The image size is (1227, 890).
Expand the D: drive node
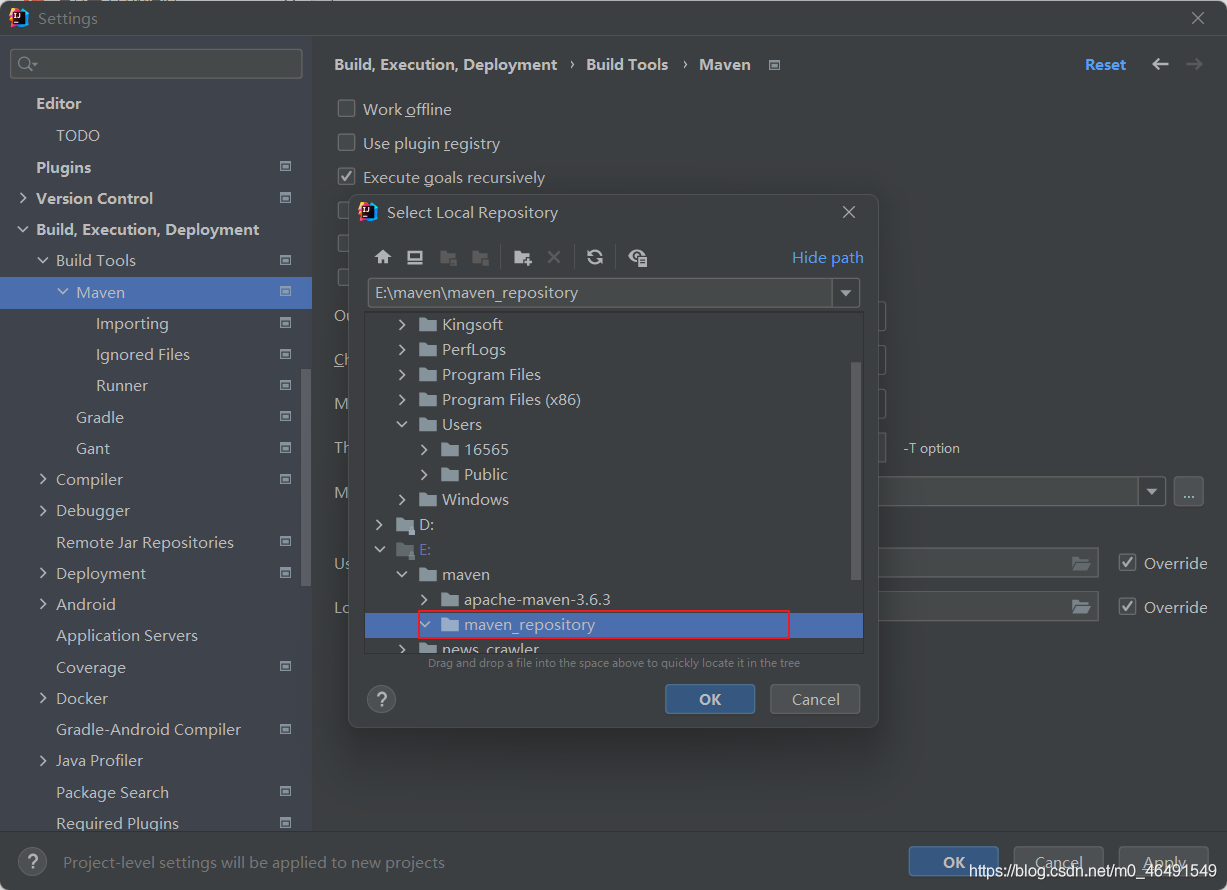click(379, 524)
